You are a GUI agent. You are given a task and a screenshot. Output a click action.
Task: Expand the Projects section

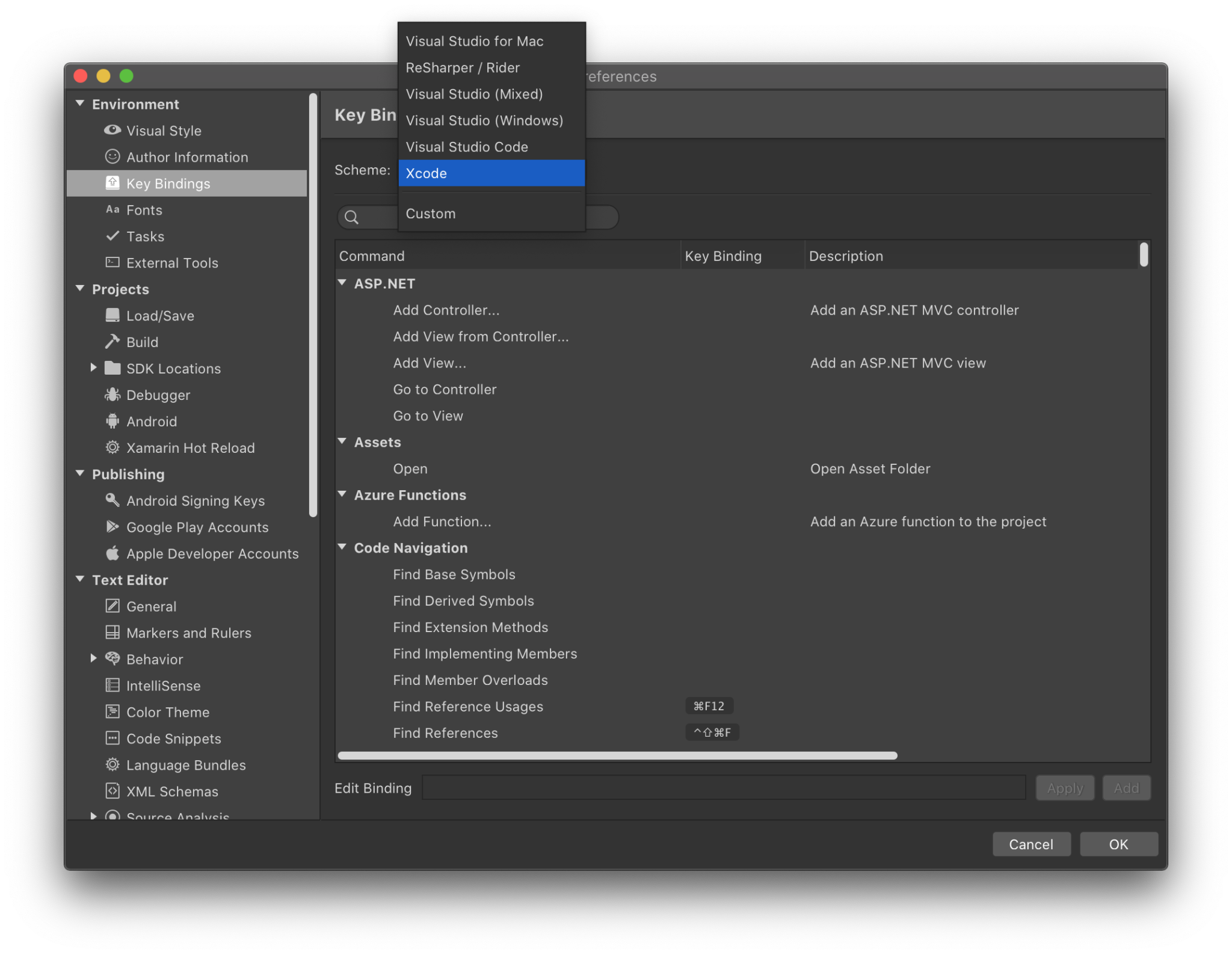[80, 289]
